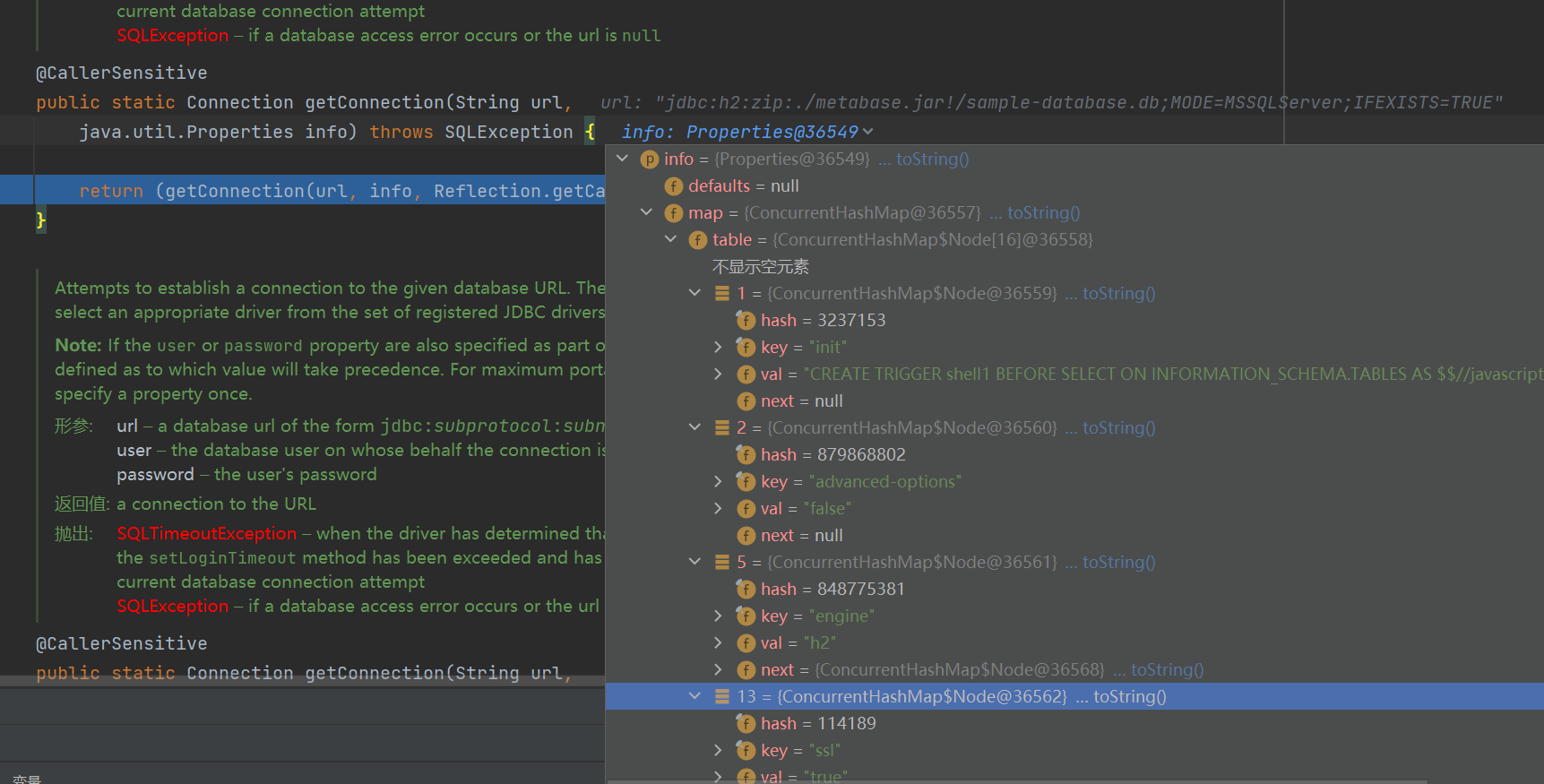The width and height of the screenshot is (1544, 784).
Task: Click the field icon beside next Node@36568
Action: (746, 670)
